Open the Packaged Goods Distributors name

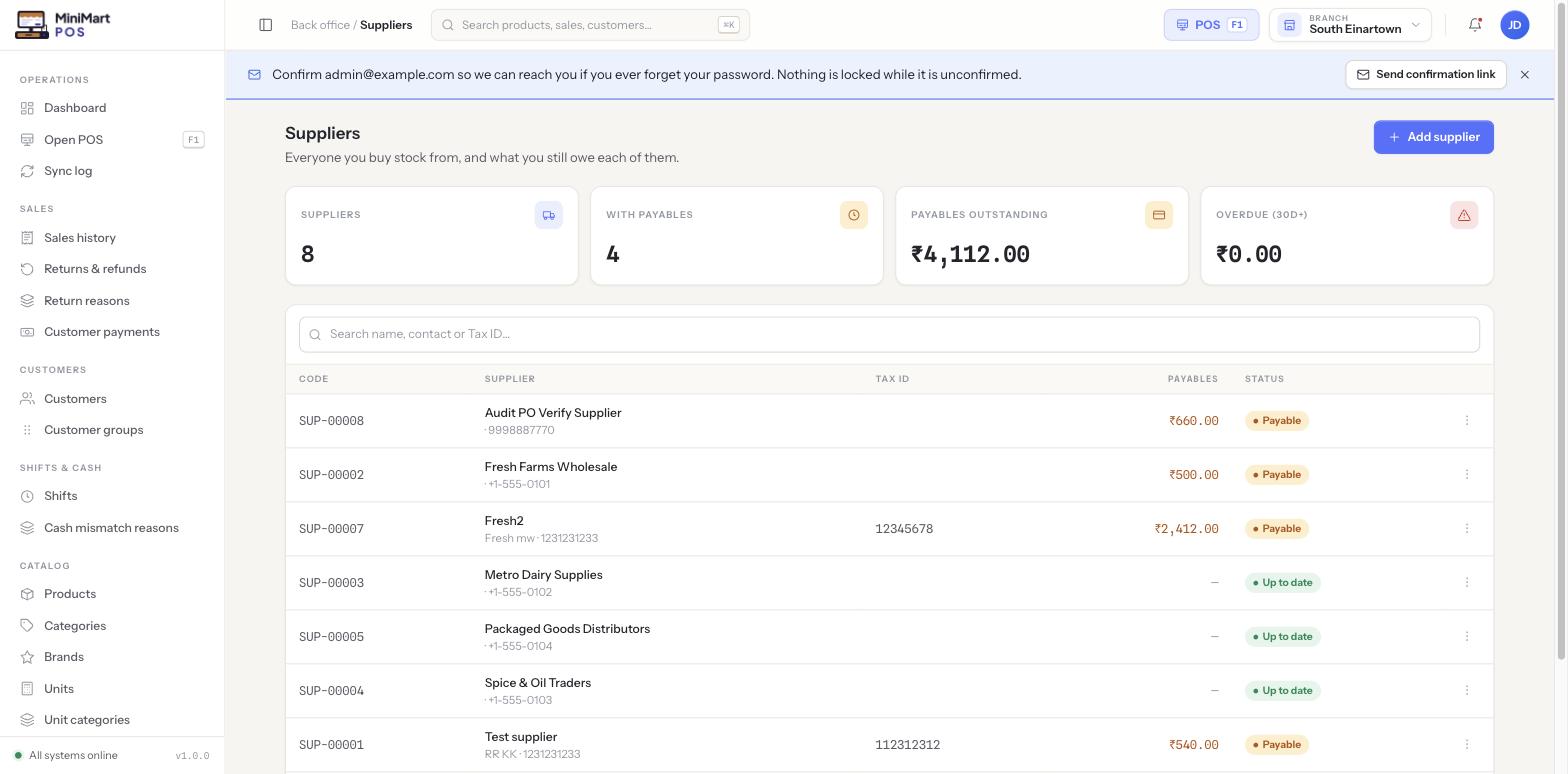(x=567, y=629)
